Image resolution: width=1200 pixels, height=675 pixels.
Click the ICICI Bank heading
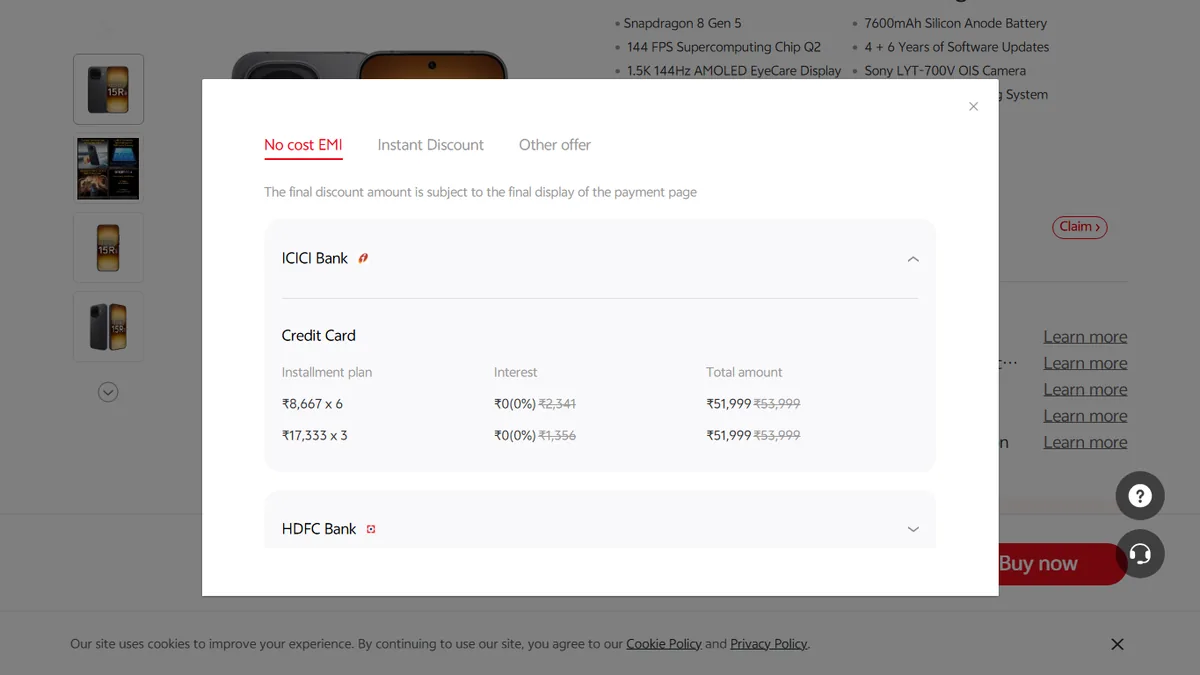[x=315, y=258]
